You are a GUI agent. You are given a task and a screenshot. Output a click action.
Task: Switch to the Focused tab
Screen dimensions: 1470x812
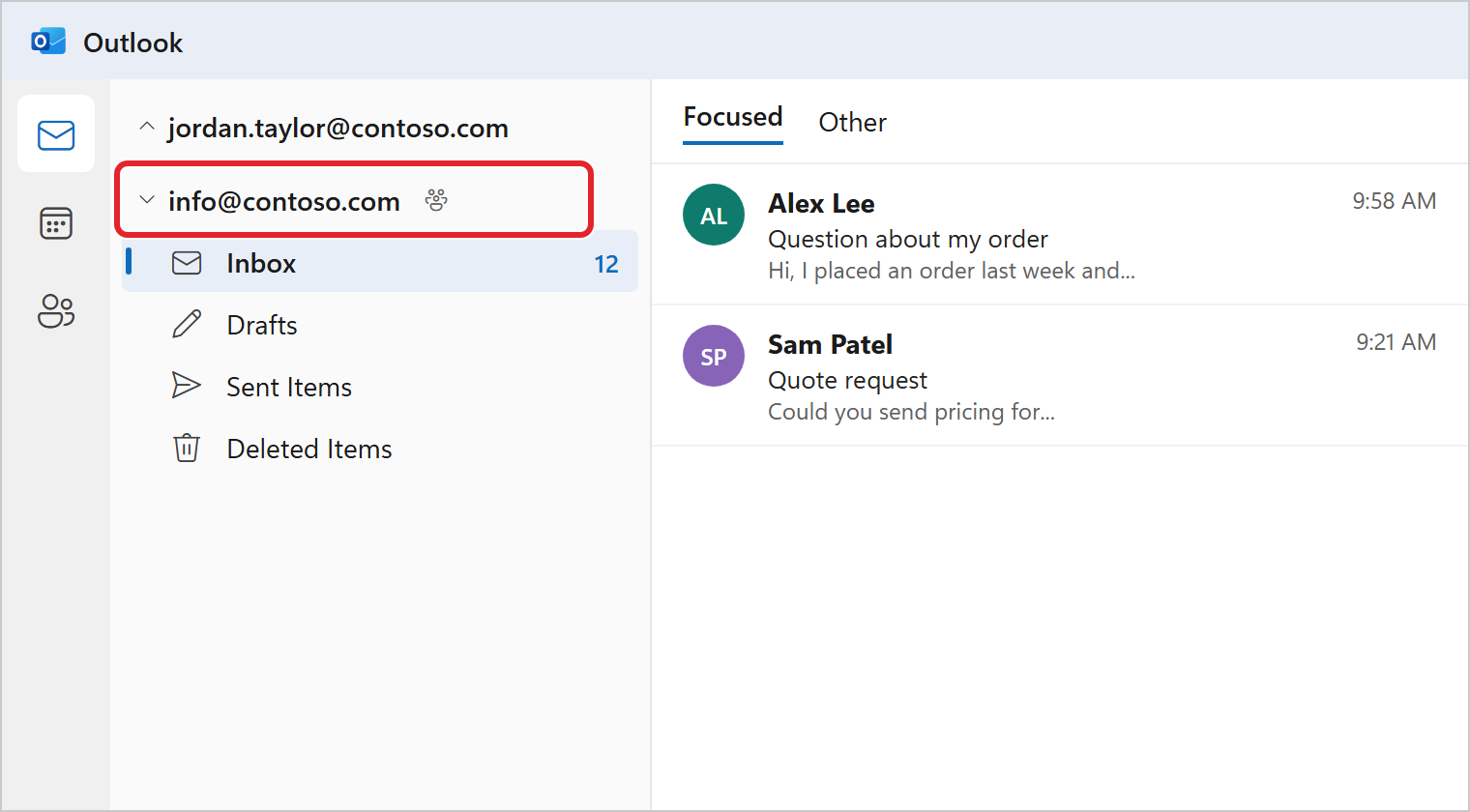click(x=733, y=118)
